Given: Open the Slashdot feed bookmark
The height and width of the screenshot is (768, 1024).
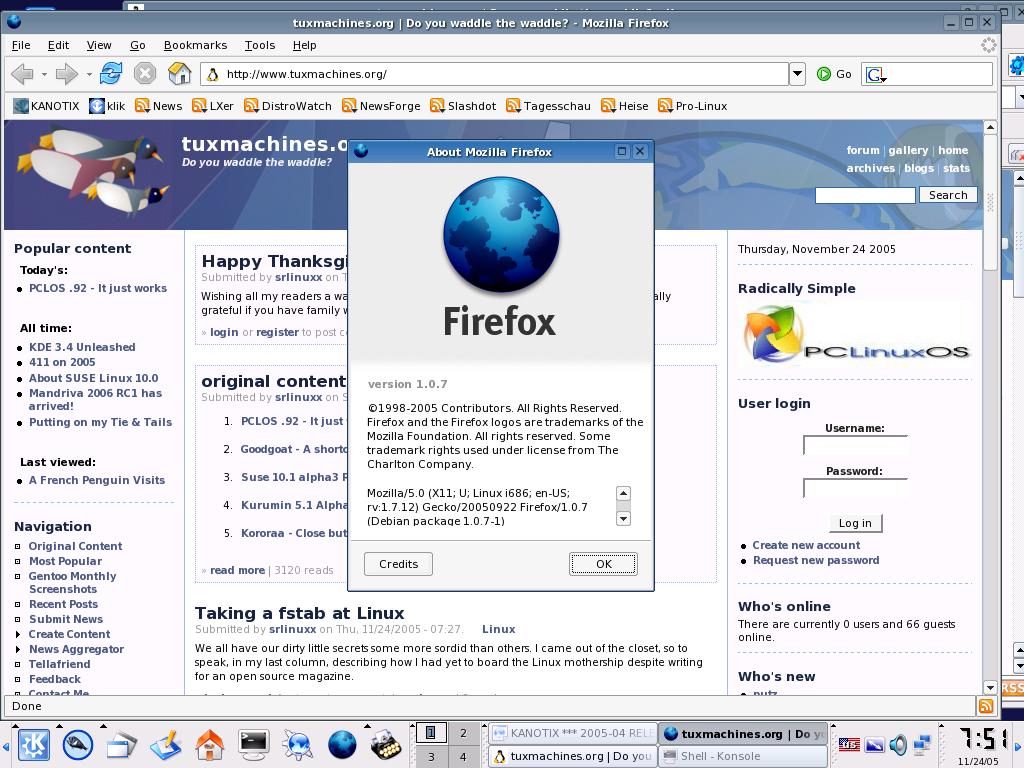Looking at the screenshot, I should (x=463, y=106).
